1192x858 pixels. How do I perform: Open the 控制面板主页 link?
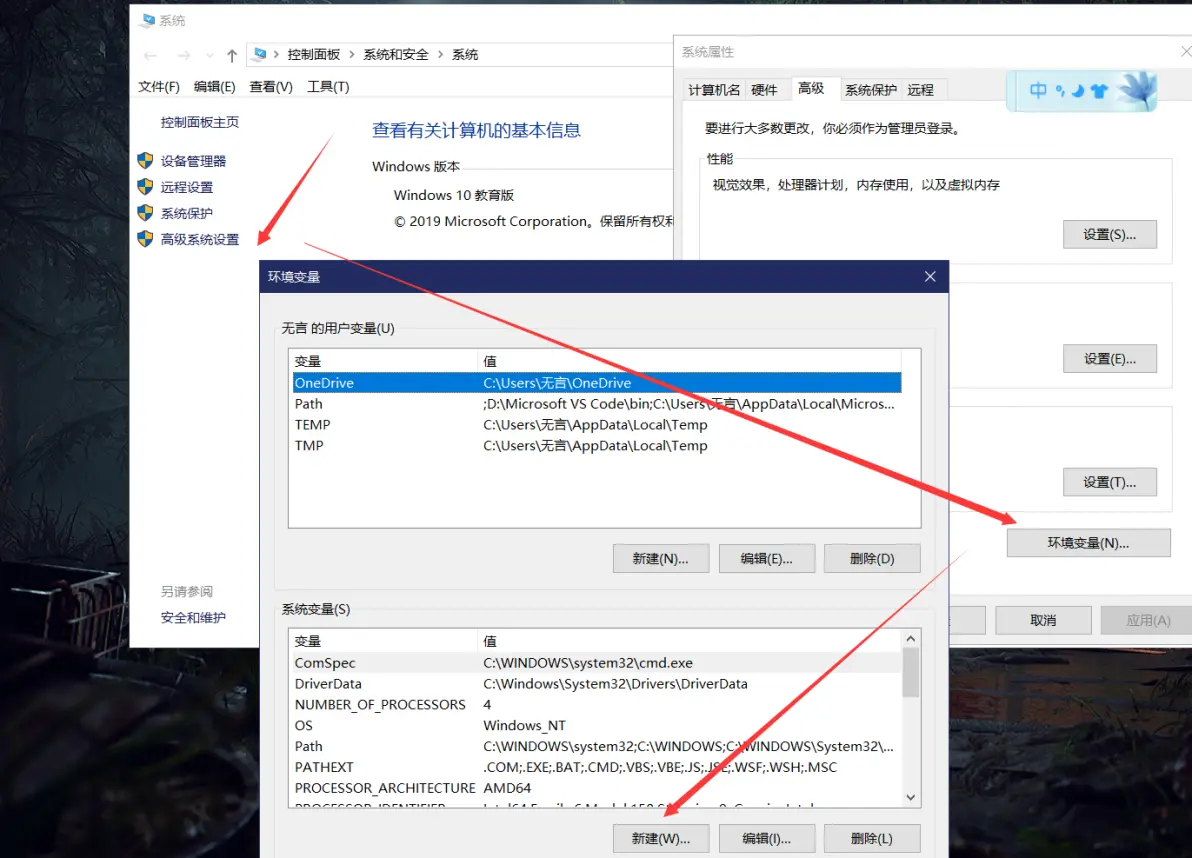[x=200, y=122]
